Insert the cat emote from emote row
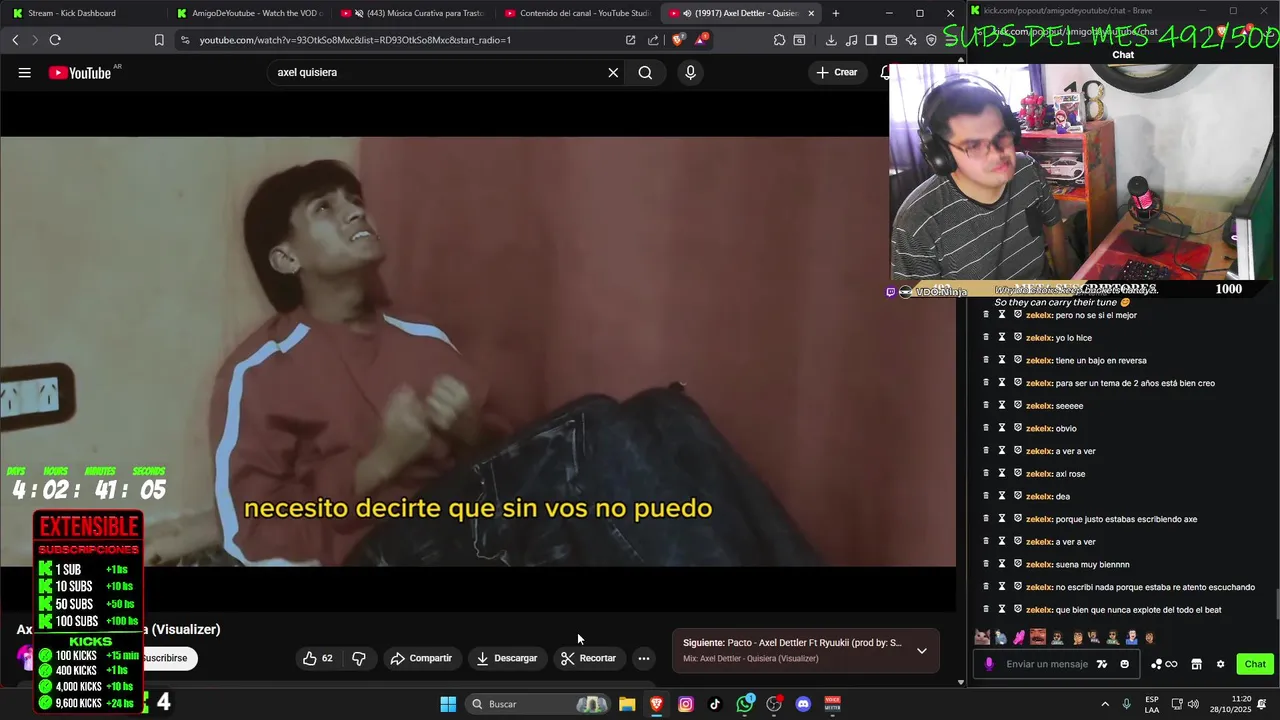 (982, 637)
